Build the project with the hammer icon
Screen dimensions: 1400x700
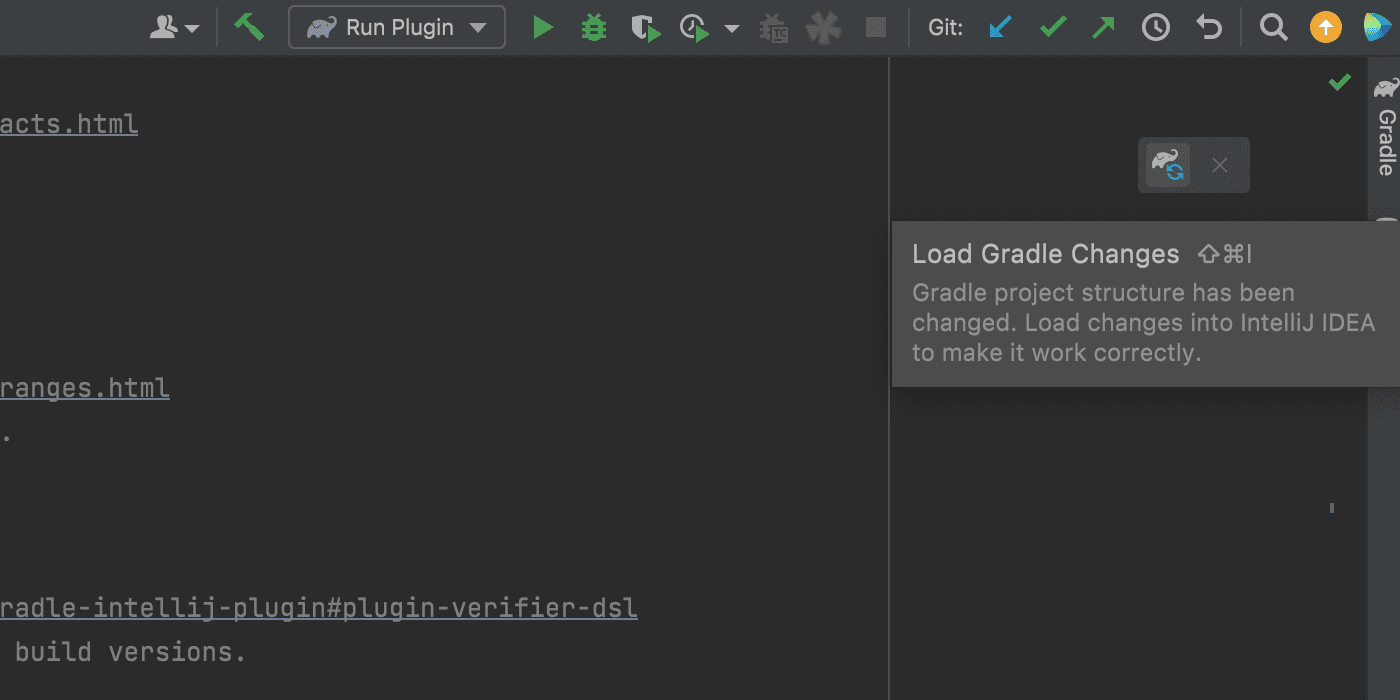tap(248, 27)
